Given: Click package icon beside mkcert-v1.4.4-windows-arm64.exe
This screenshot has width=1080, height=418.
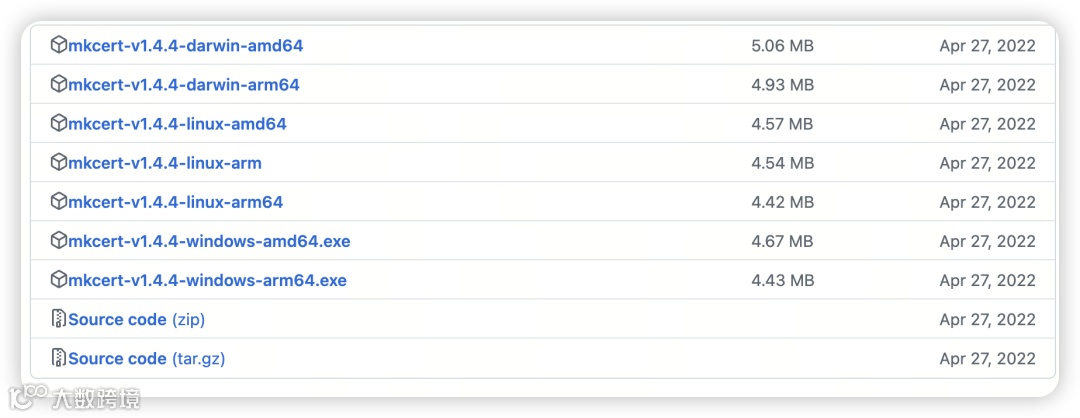Looking at the screenshot, I should pos(59,279).
